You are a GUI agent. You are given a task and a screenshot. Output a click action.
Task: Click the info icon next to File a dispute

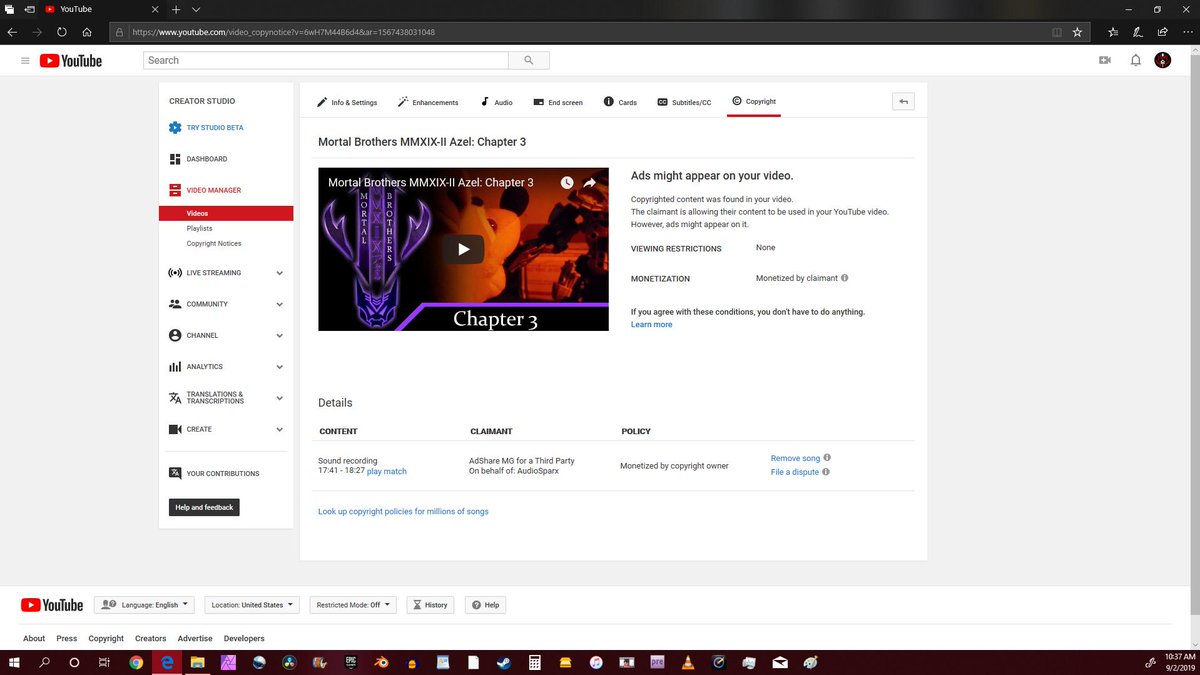coord(825,472)
